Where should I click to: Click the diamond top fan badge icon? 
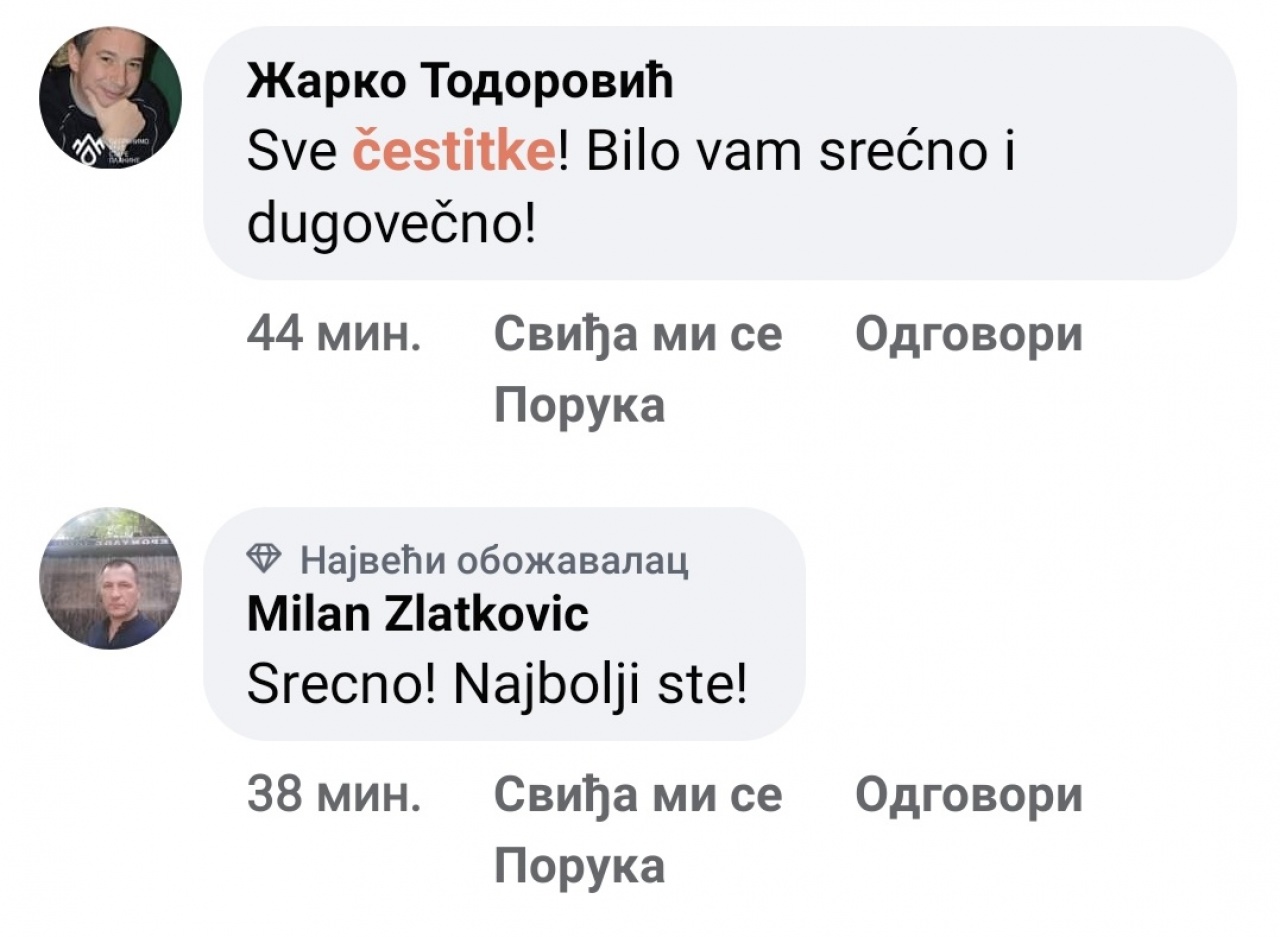pos(264,561)
